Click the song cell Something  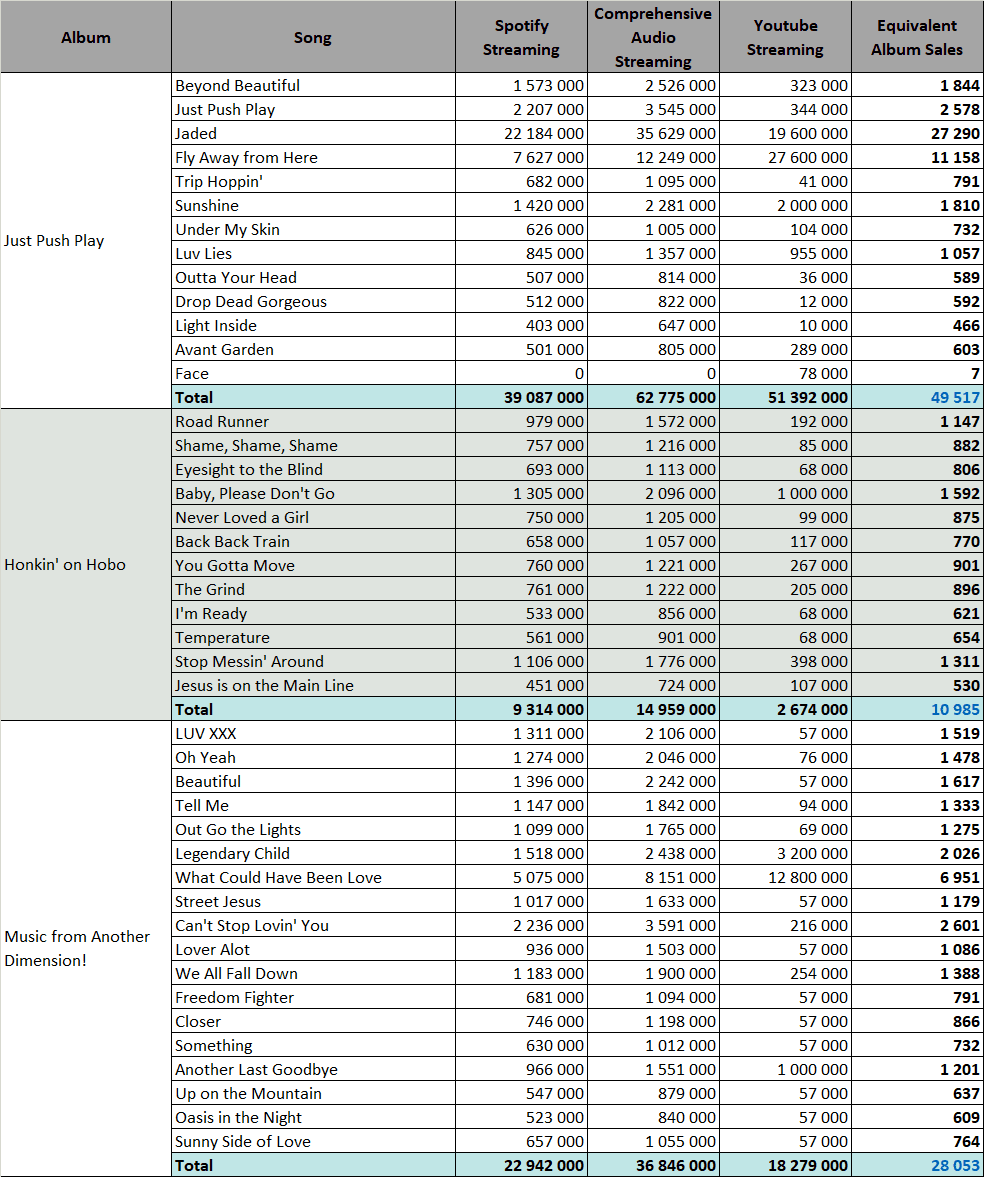[313, 1046]
